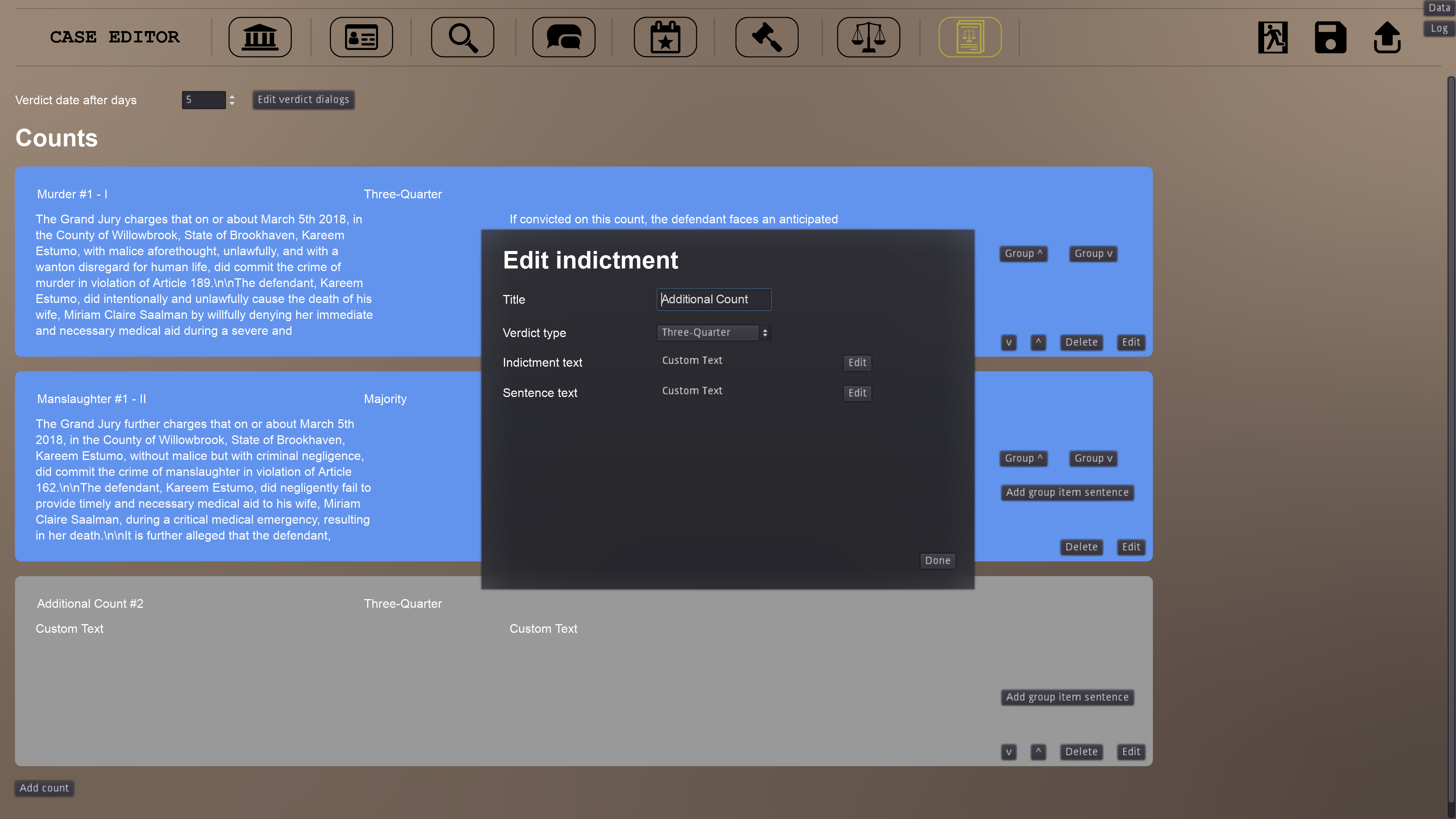
Task: Click the vertical scrollbar on the right
Action: tap(1451, 441)
